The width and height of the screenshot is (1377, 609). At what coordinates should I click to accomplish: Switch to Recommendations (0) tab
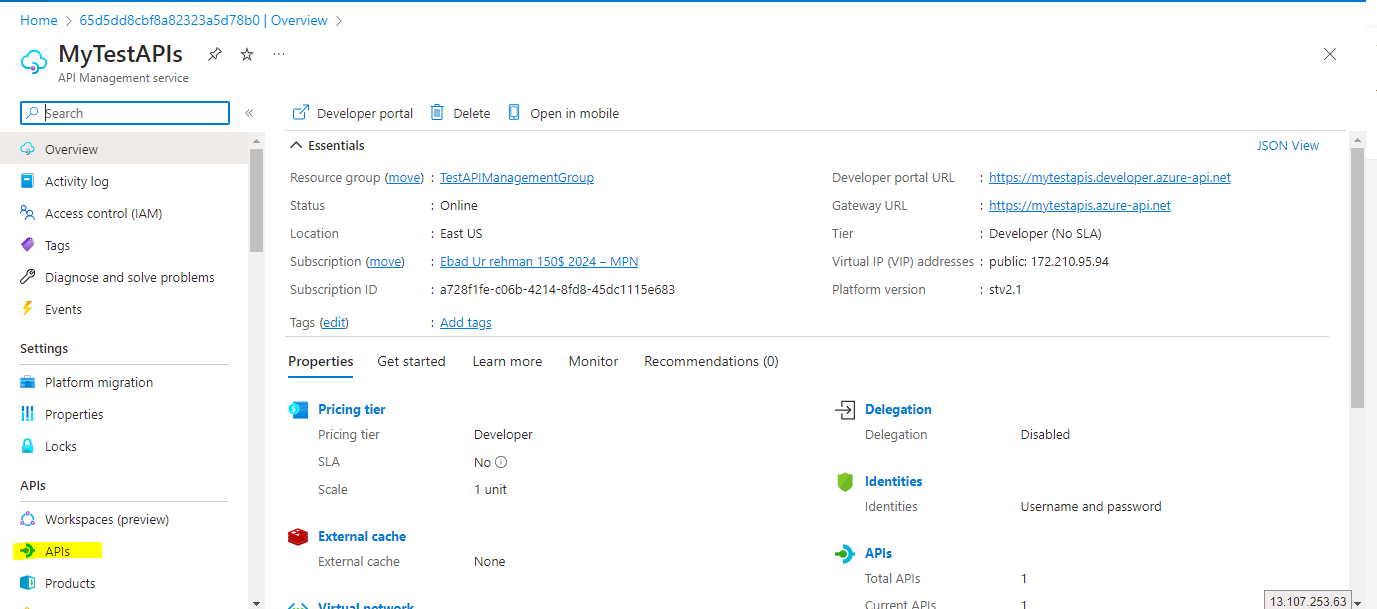pyautogui.click(x=711, y=361)
